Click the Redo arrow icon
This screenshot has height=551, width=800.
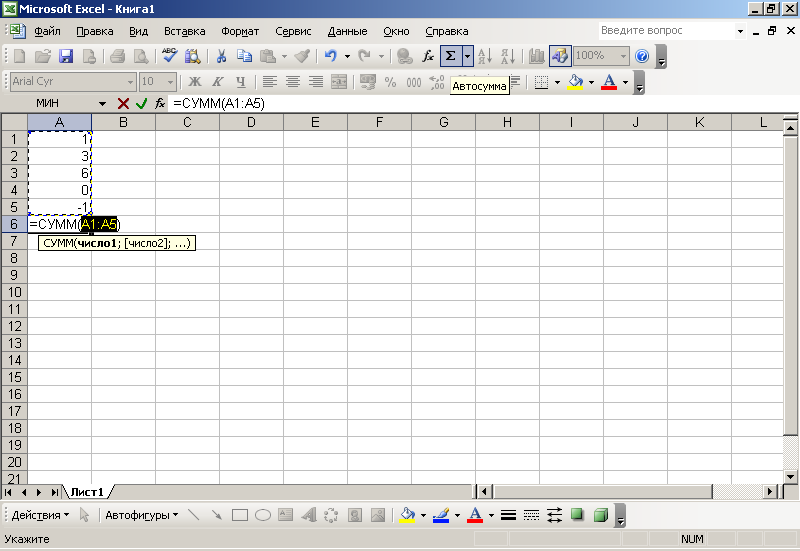(x=364, y=56)
